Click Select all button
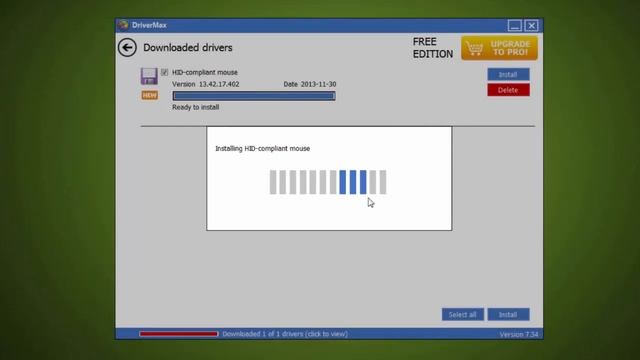Image resolution: width=640 pixels, height=360 pixels. click(x=462, y=314)
